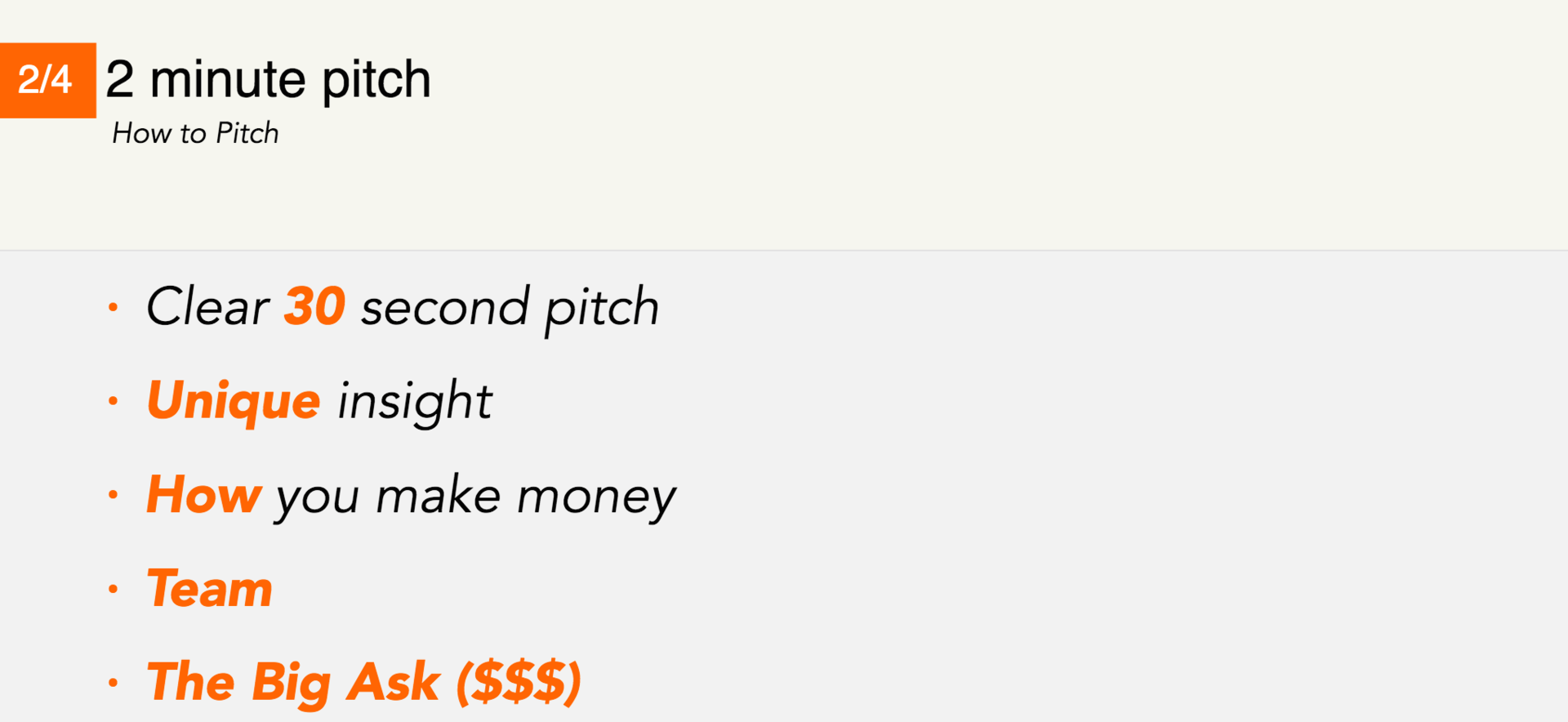Click bullet dot before 'The Big Ask'
This screenshot has height=722, width=1568.
click(x=114, y=682)
